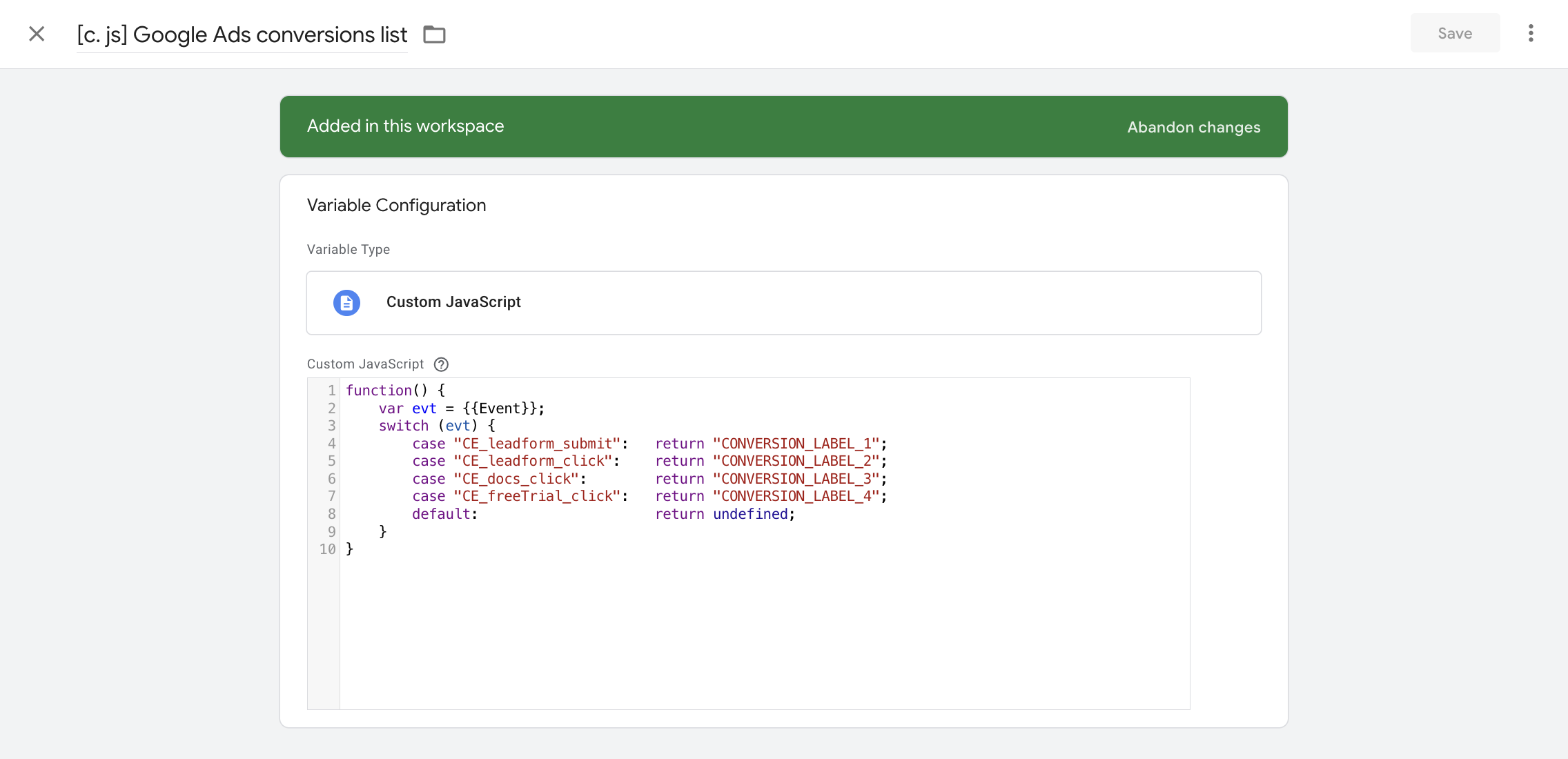The height and width of the screenshot is (759, 1568).
Task: Open the folder icon beside the variable name
Action: pyautogui.click(x=434, y=34)
